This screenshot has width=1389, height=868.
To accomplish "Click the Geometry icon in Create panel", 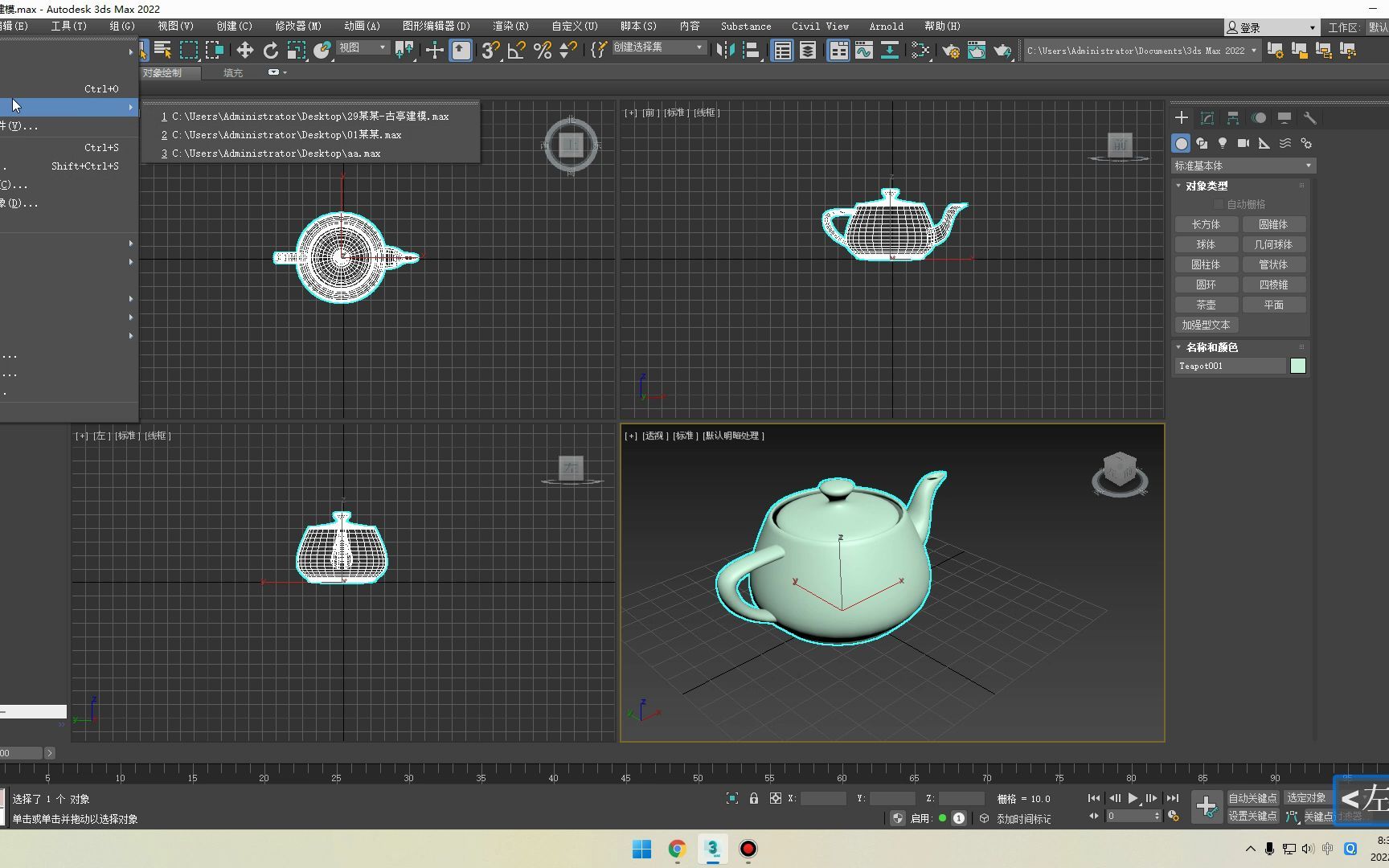I will pos(1181,144).
